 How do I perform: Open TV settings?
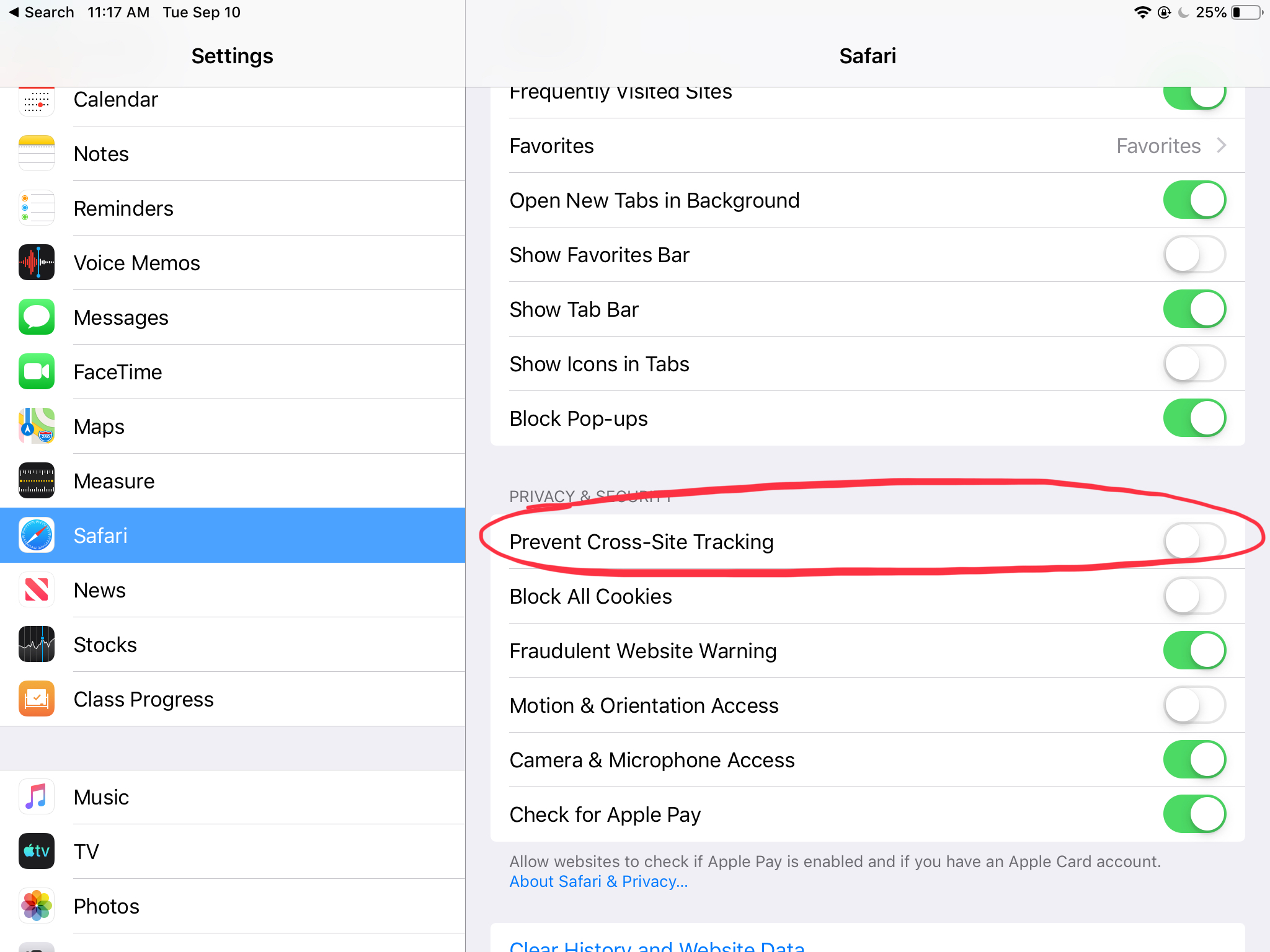pos(233,852)
